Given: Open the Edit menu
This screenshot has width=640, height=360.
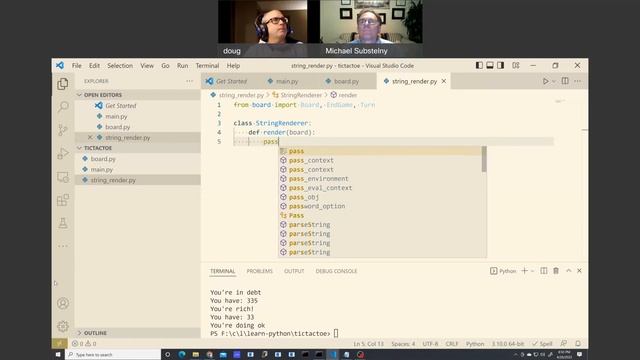Looking at the screenshot, I should click(94, 65).
